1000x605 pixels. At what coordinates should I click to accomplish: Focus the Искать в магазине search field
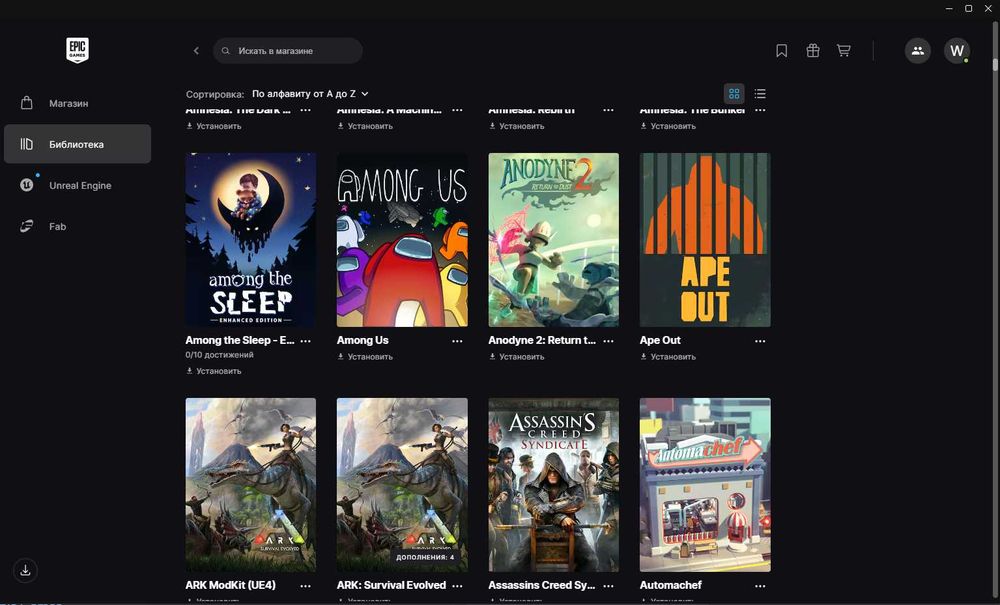(x=288, y=50)
